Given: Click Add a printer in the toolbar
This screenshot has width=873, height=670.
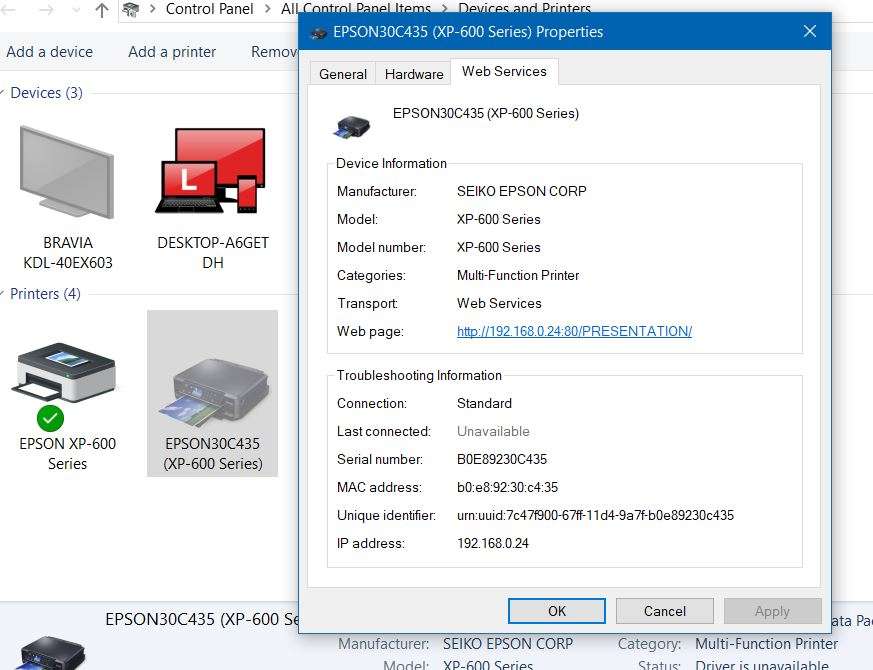Looking at the screenshot, I should coord(172,52).
